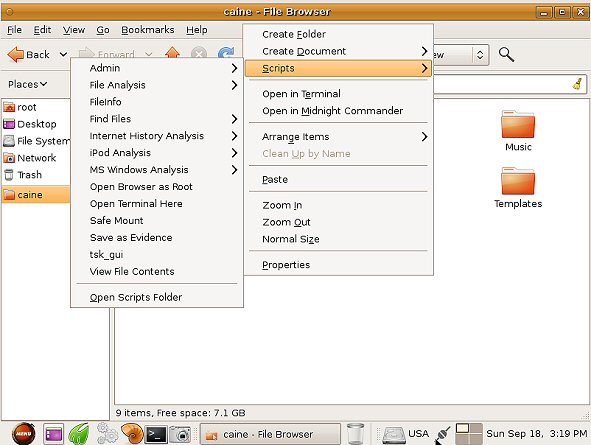The height and width of the screenshot is (445, 591).
Task: Click the camera screenshot panel icon
Action: 180,434
